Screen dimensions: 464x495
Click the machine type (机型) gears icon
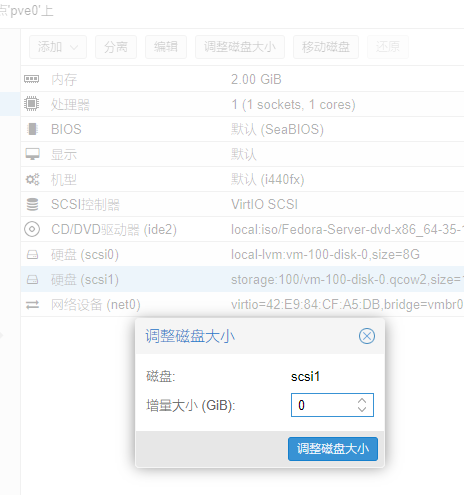coord(32,180)
